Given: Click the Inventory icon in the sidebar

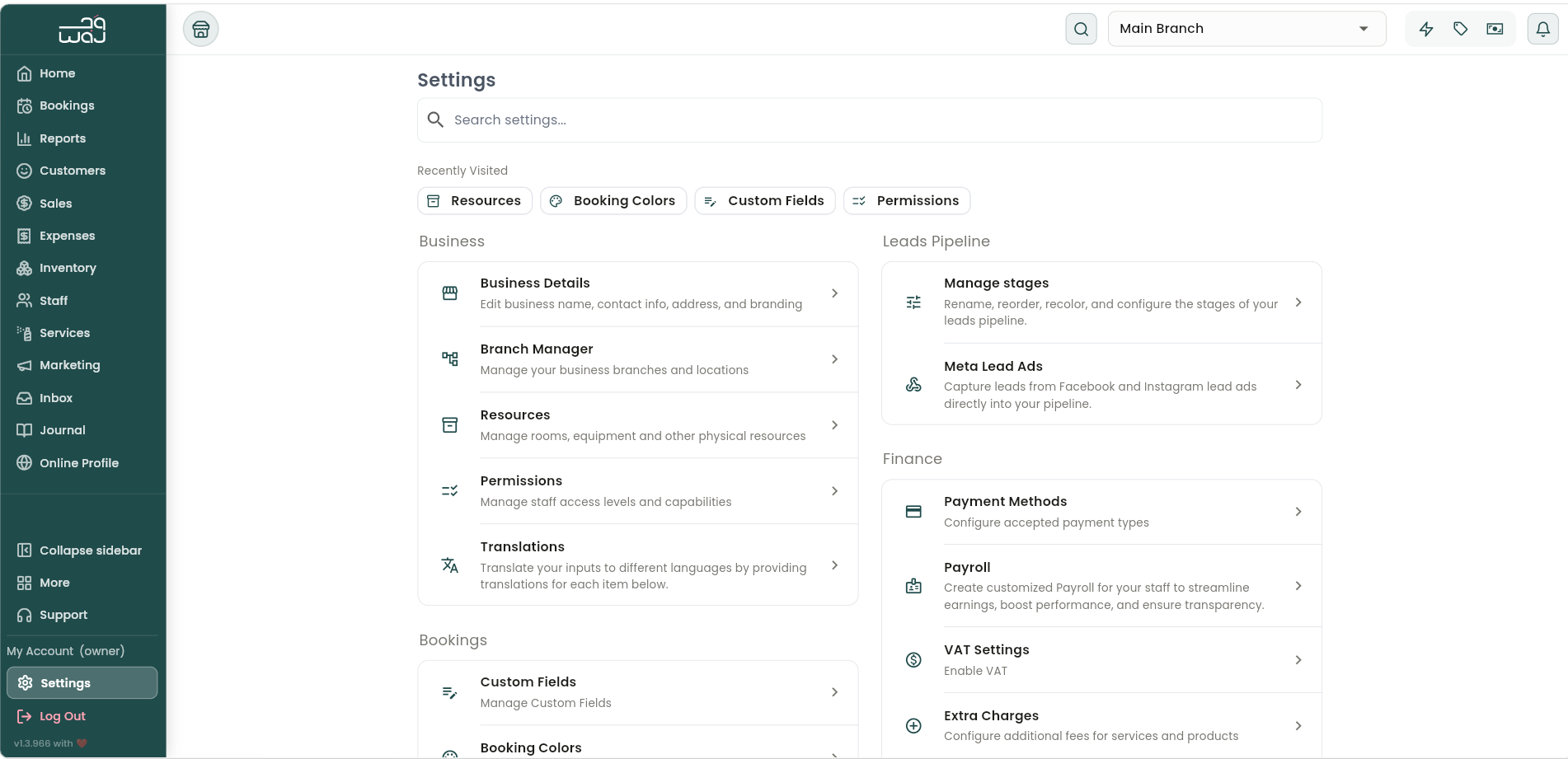Looking at the screenshot, I should 25,268.
